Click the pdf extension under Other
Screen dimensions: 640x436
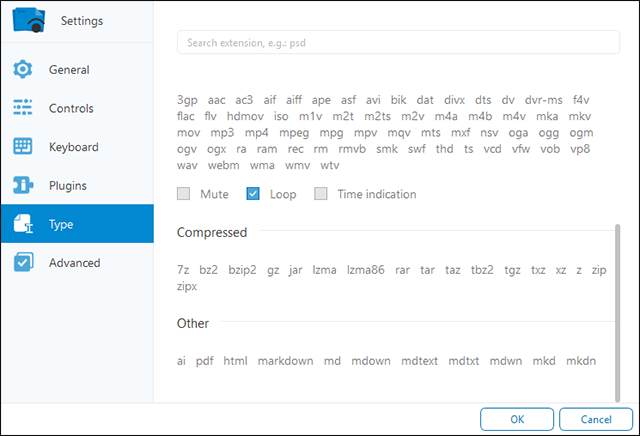tap(204, 360)
